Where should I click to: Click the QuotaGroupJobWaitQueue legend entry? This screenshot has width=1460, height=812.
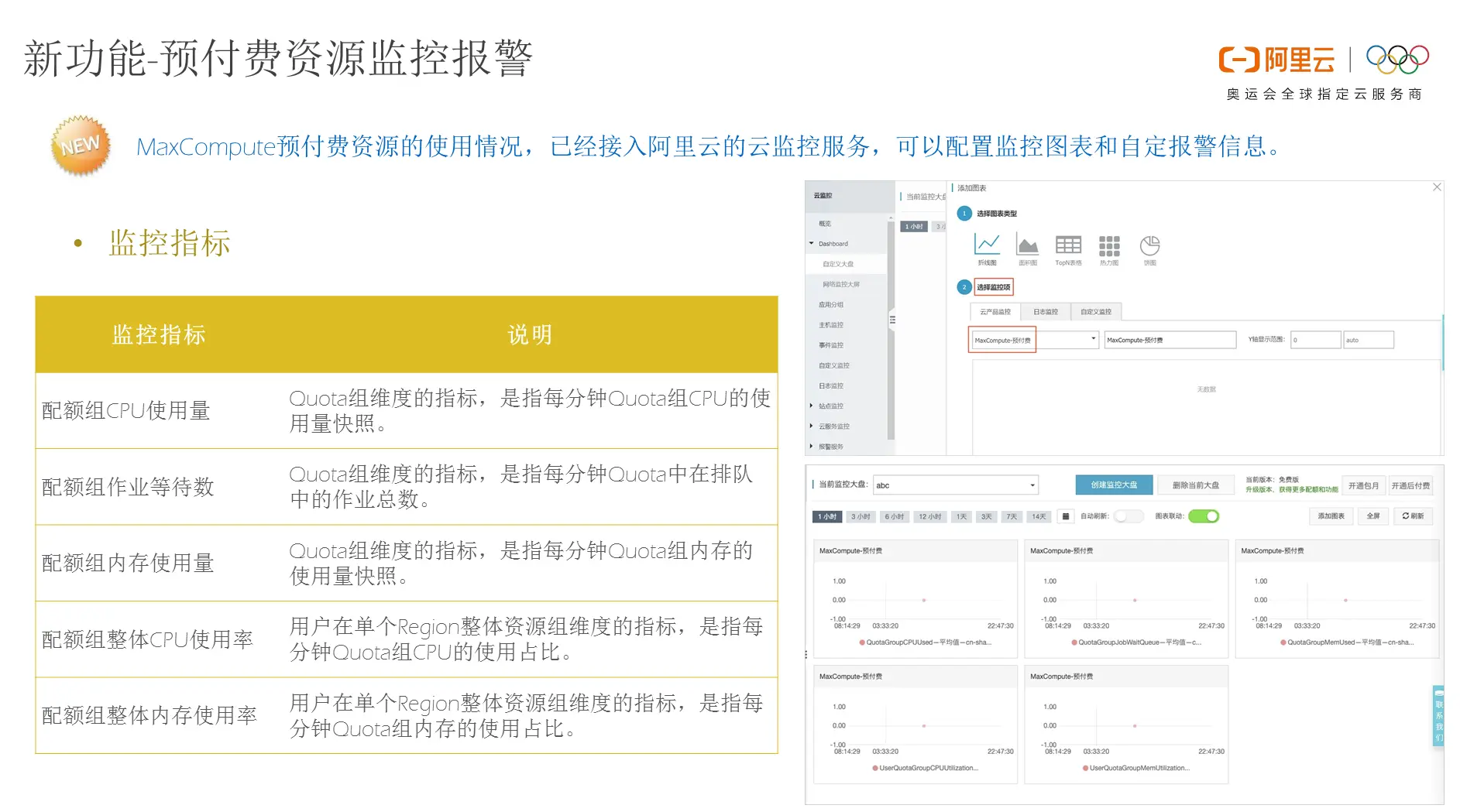click(1135, 642)
